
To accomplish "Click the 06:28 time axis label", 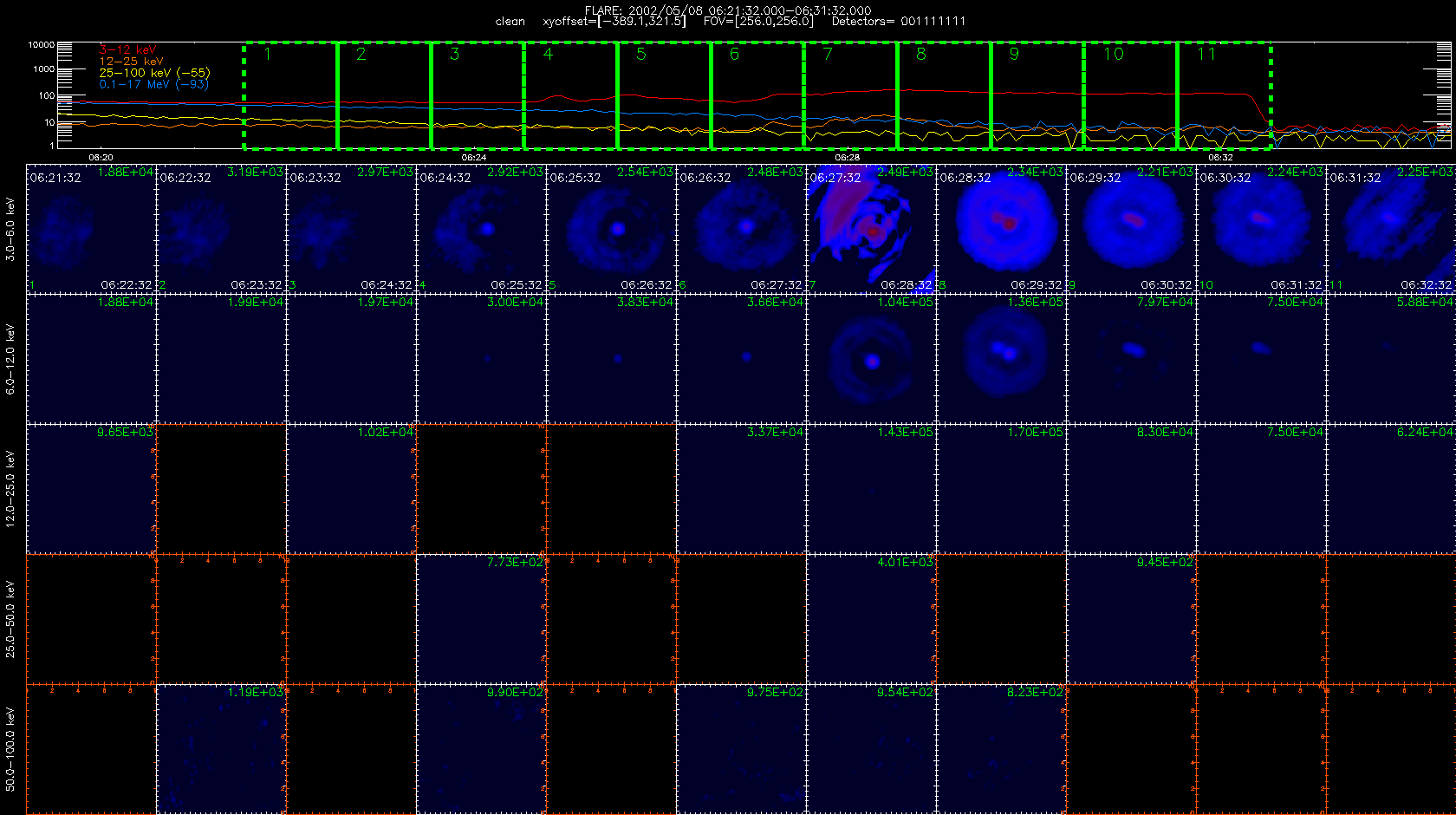I will click(847, 157).
